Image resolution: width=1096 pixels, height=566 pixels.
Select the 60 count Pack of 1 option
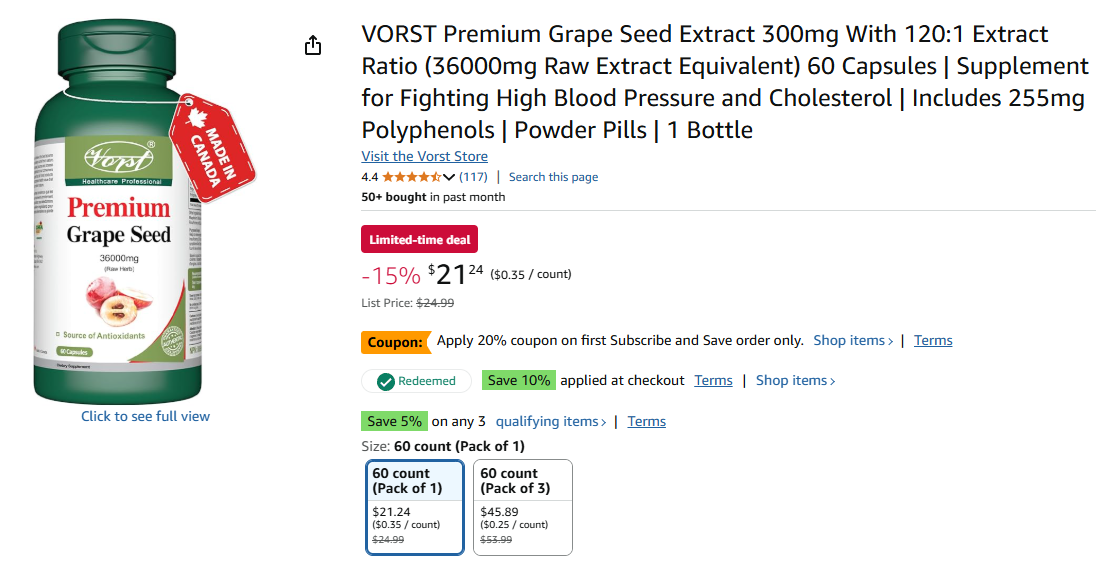tap(415, 507)
